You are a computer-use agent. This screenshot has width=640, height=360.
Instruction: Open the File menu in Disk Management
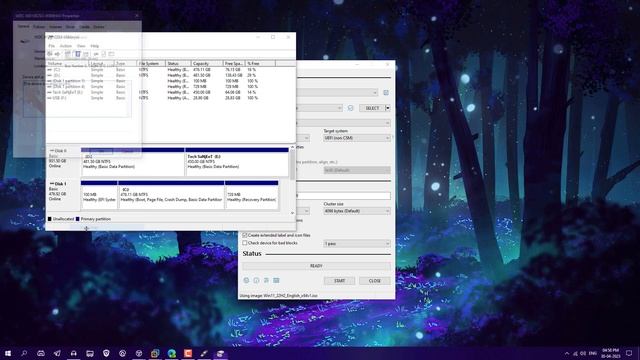pos(51,46)
